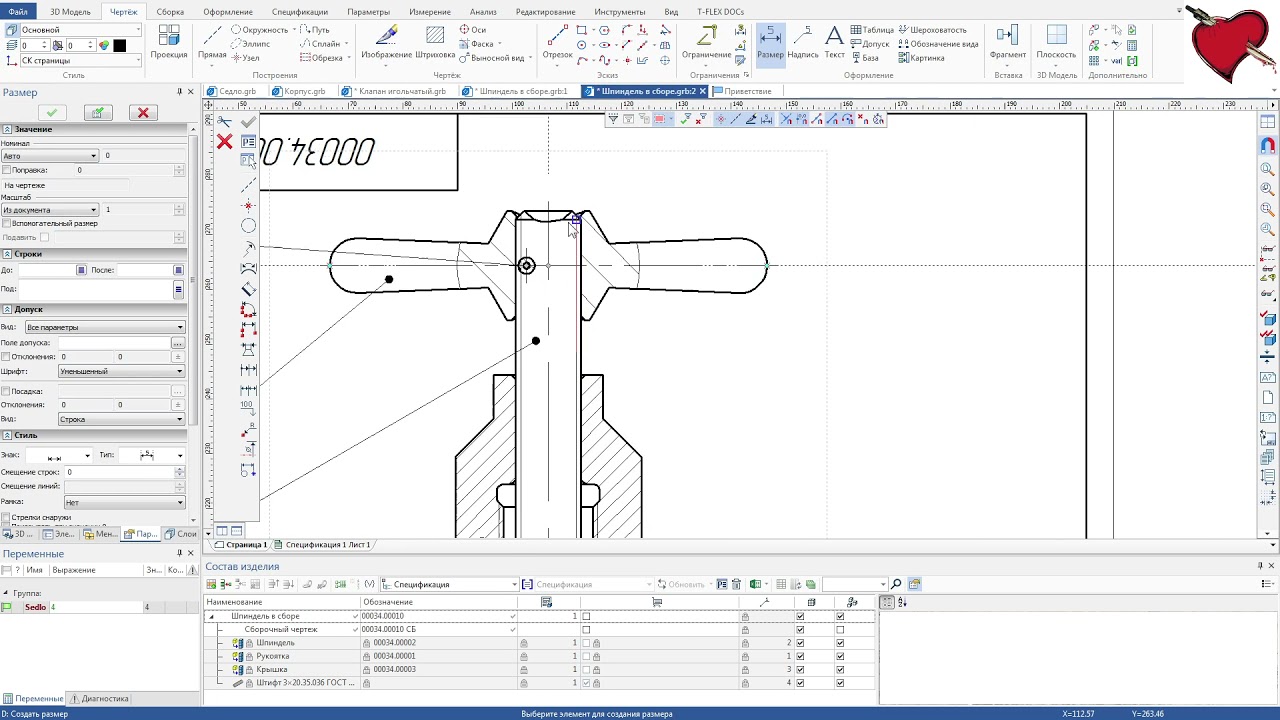The height and width of the screenshot is (720, 1280).
Task: Open the Диагностика bottom tab
Action: coord(99,699)
